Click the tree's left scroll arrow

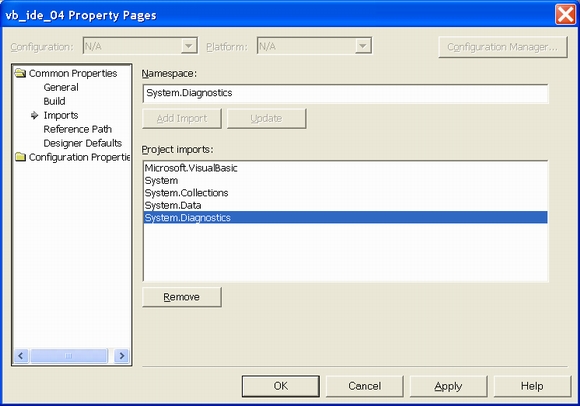[x=21, y=356]
